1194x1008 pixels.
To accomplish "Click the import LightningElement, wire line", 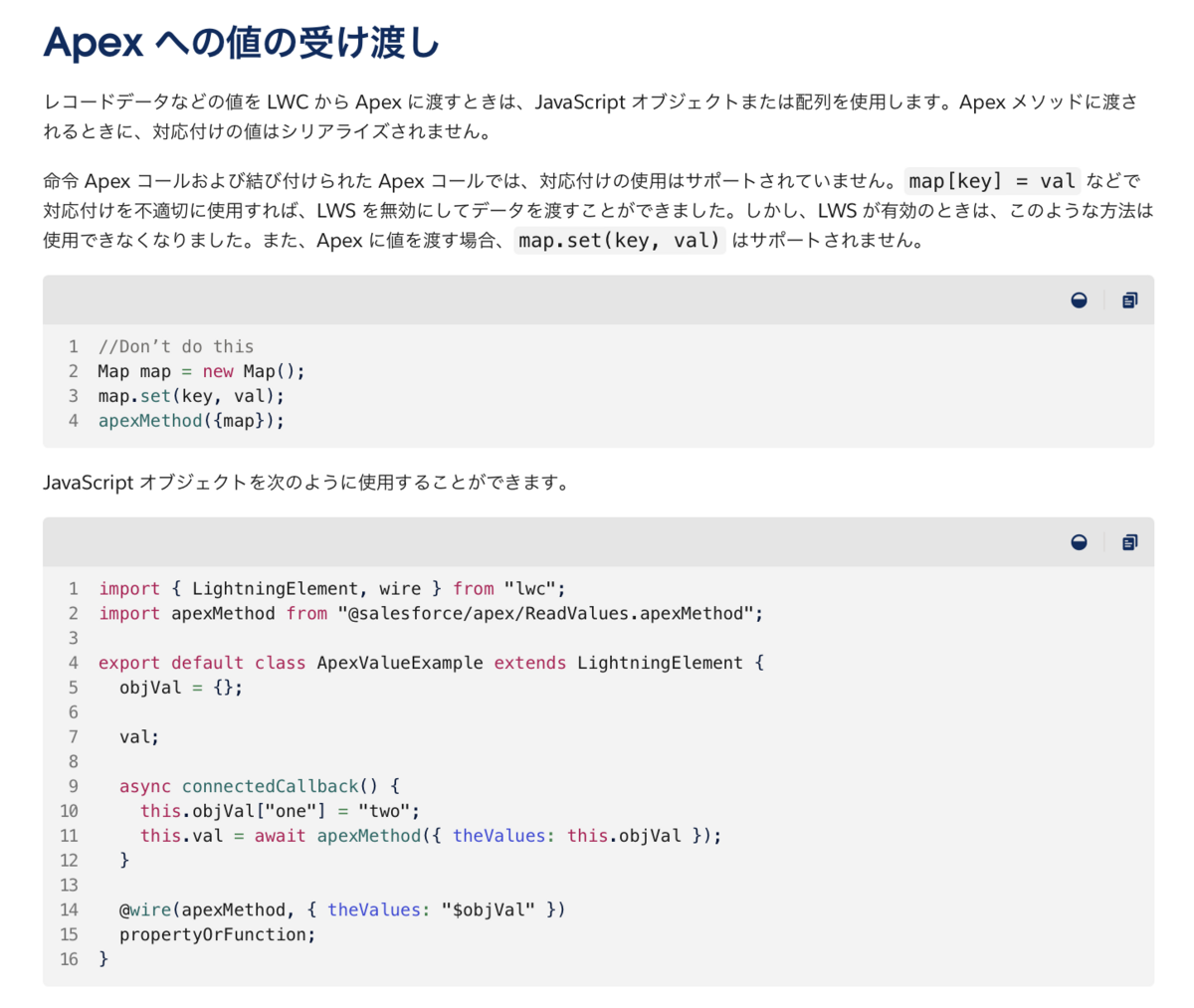I will 332,588.
